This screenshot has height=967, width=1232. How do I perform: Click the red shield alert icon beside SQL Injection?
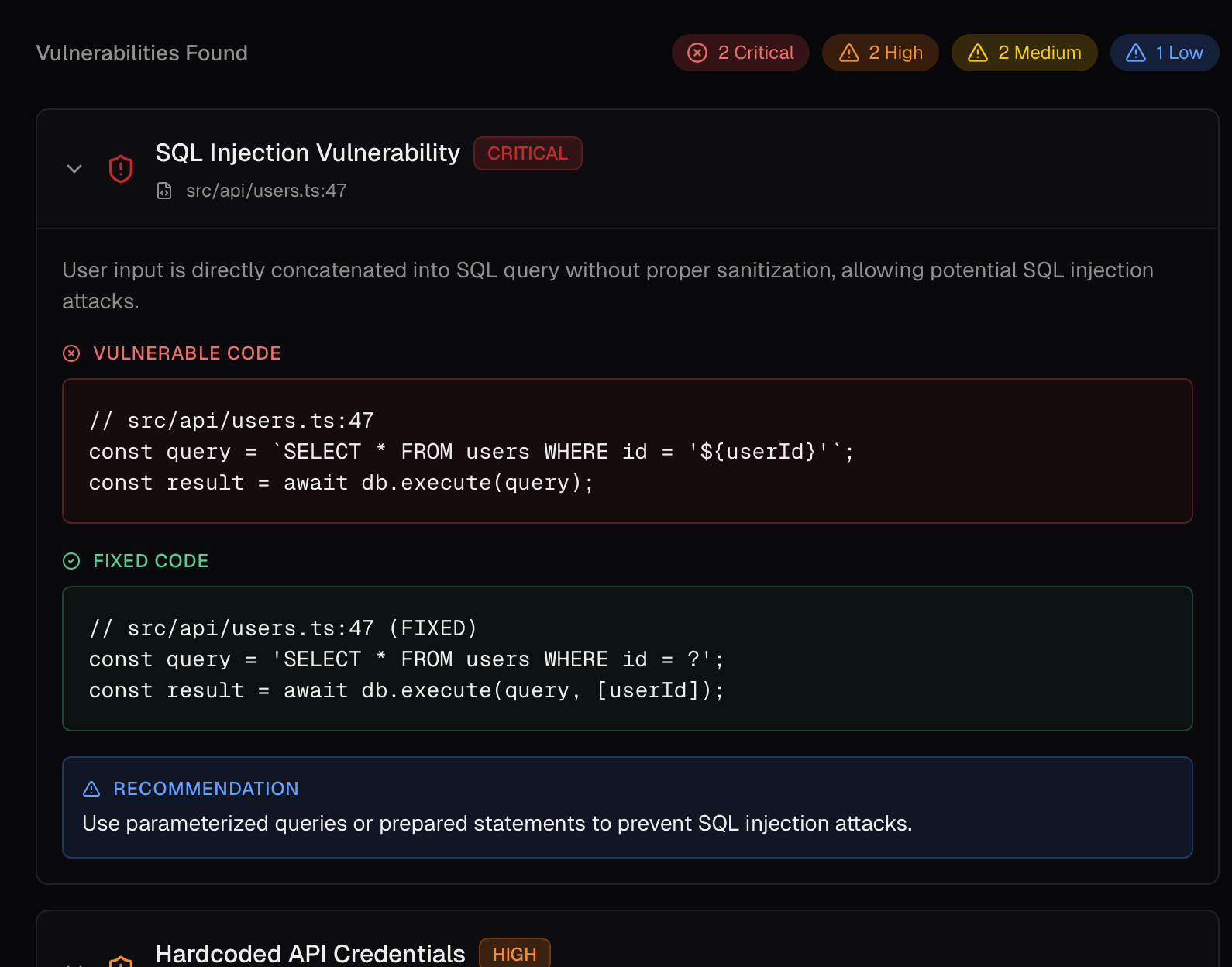pyautogui.click(x=121, y=168)
